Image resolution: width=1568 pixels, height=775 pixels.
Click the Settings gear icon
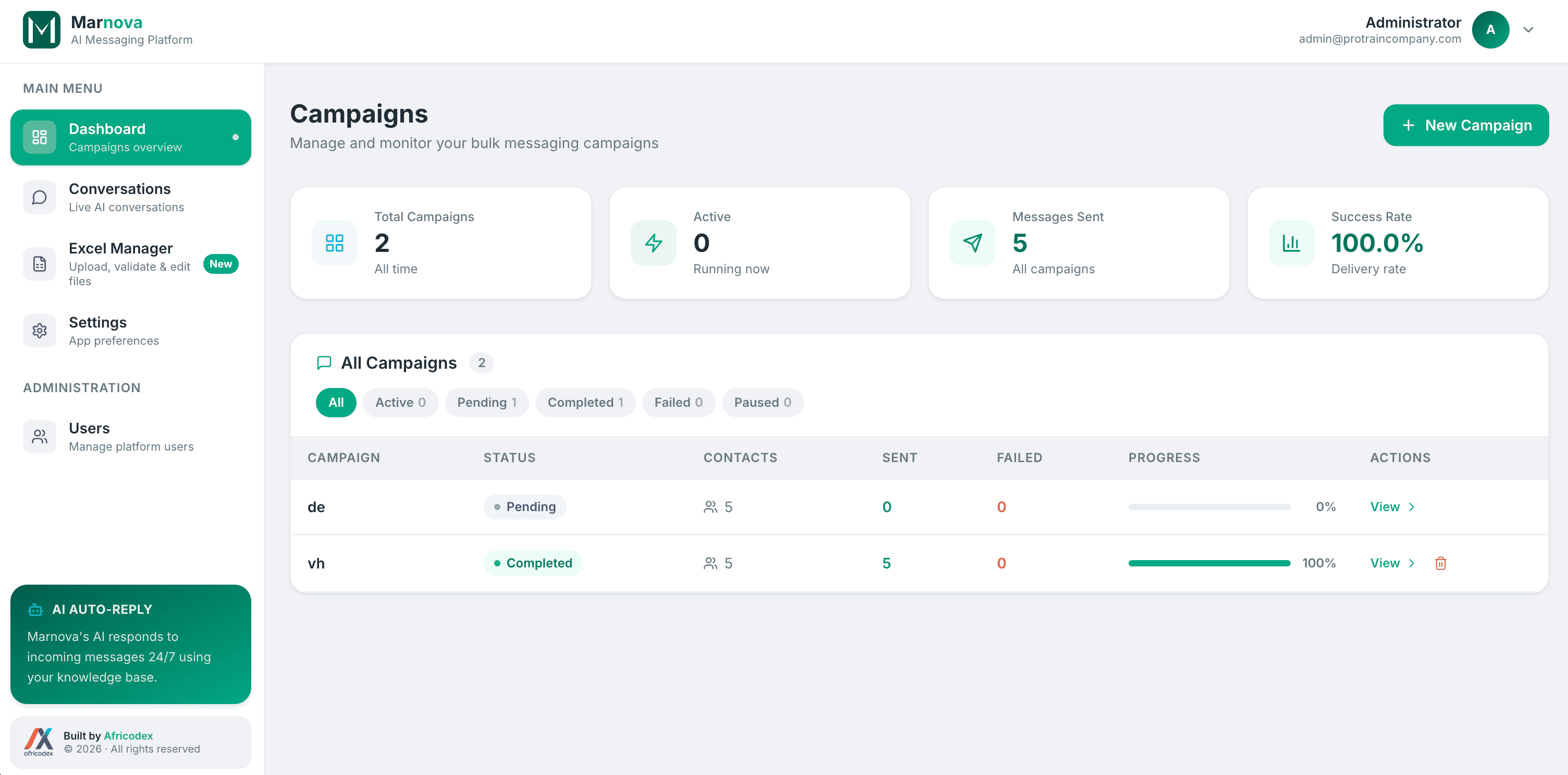coord(39,330)
